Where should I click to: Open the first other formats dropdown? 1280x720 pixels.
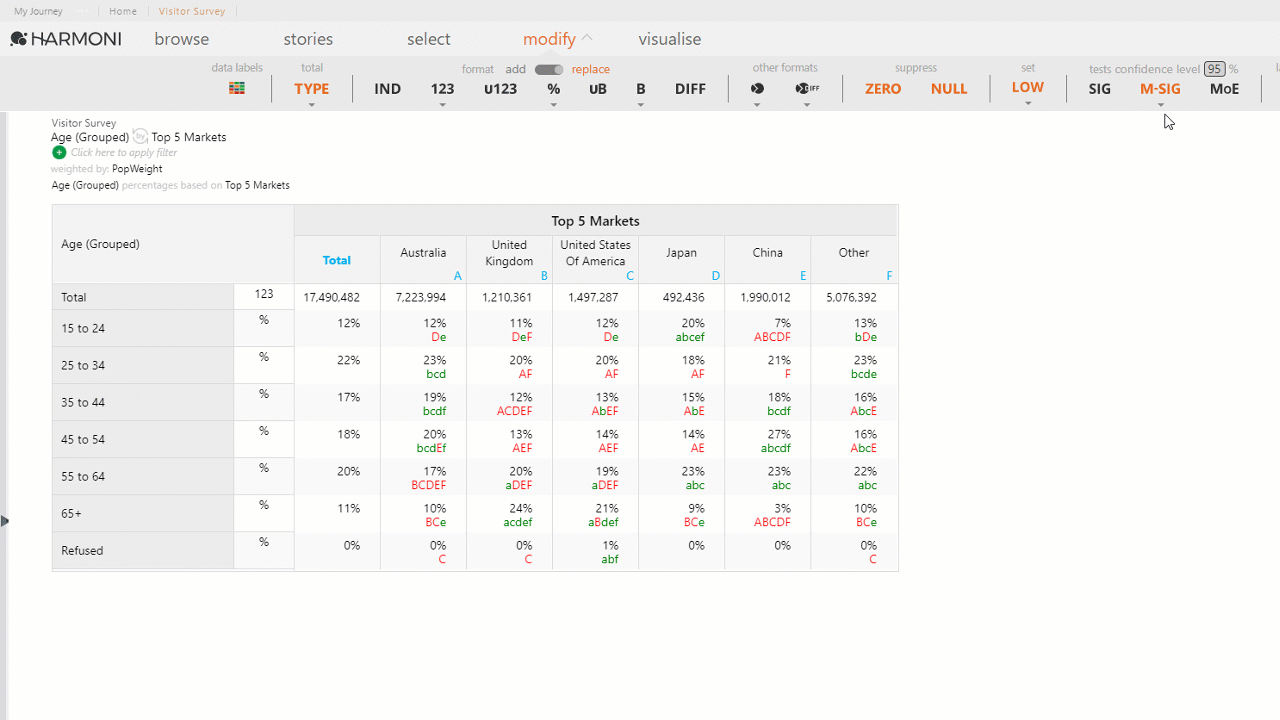click(757, 104)
